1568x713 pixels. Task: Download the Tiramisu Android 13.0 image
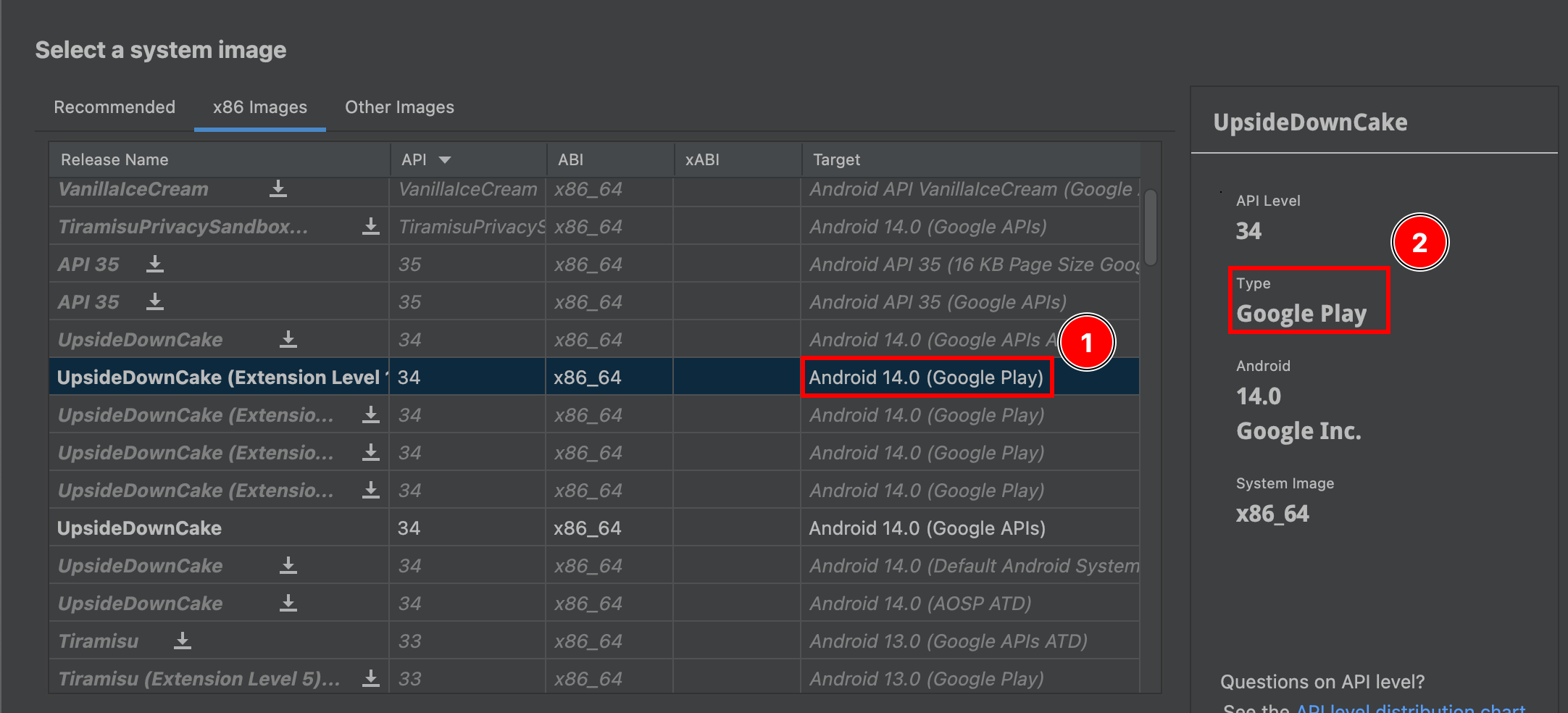(182, 641)
